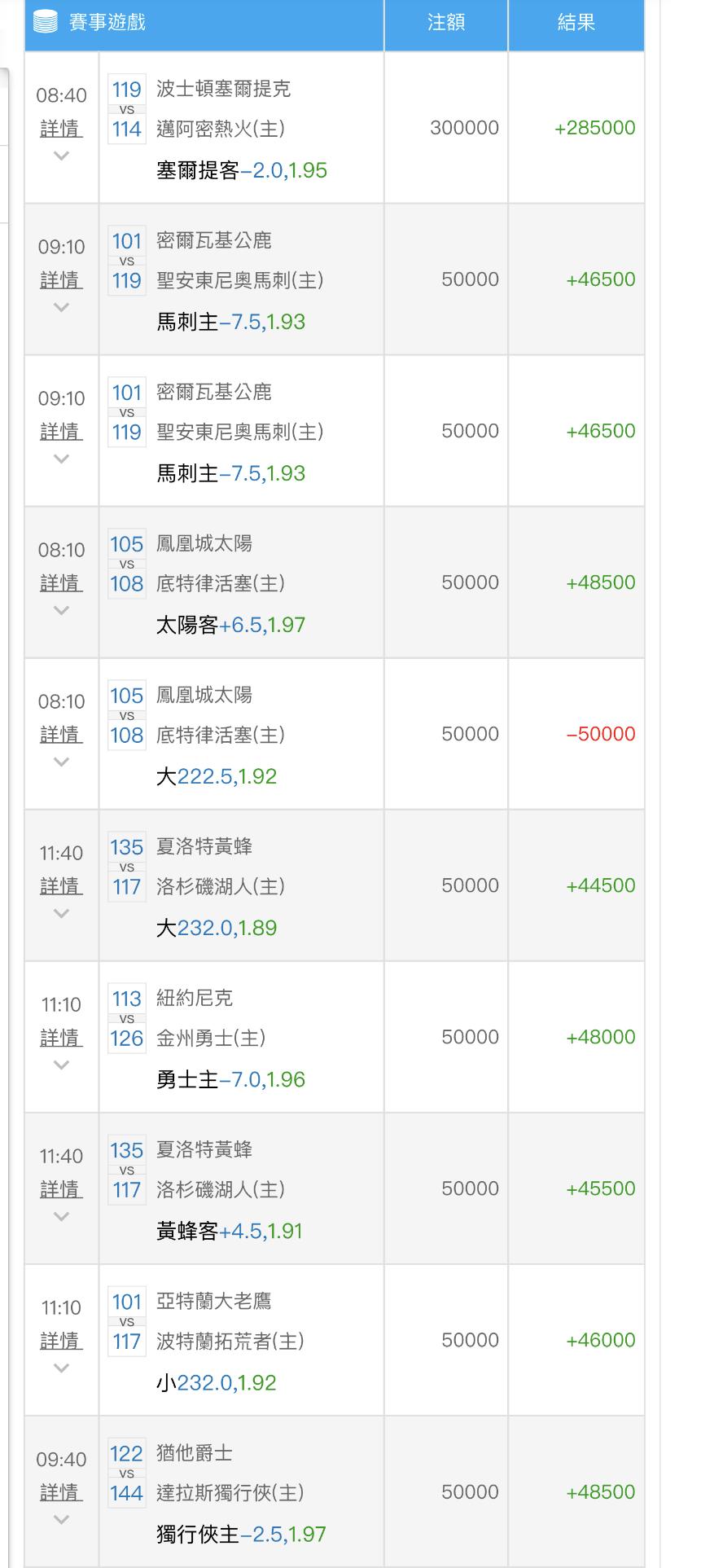Screen dimensions: 701x1568
Task: Click the 122 vs 144 score box
Action: (127, 1474)
